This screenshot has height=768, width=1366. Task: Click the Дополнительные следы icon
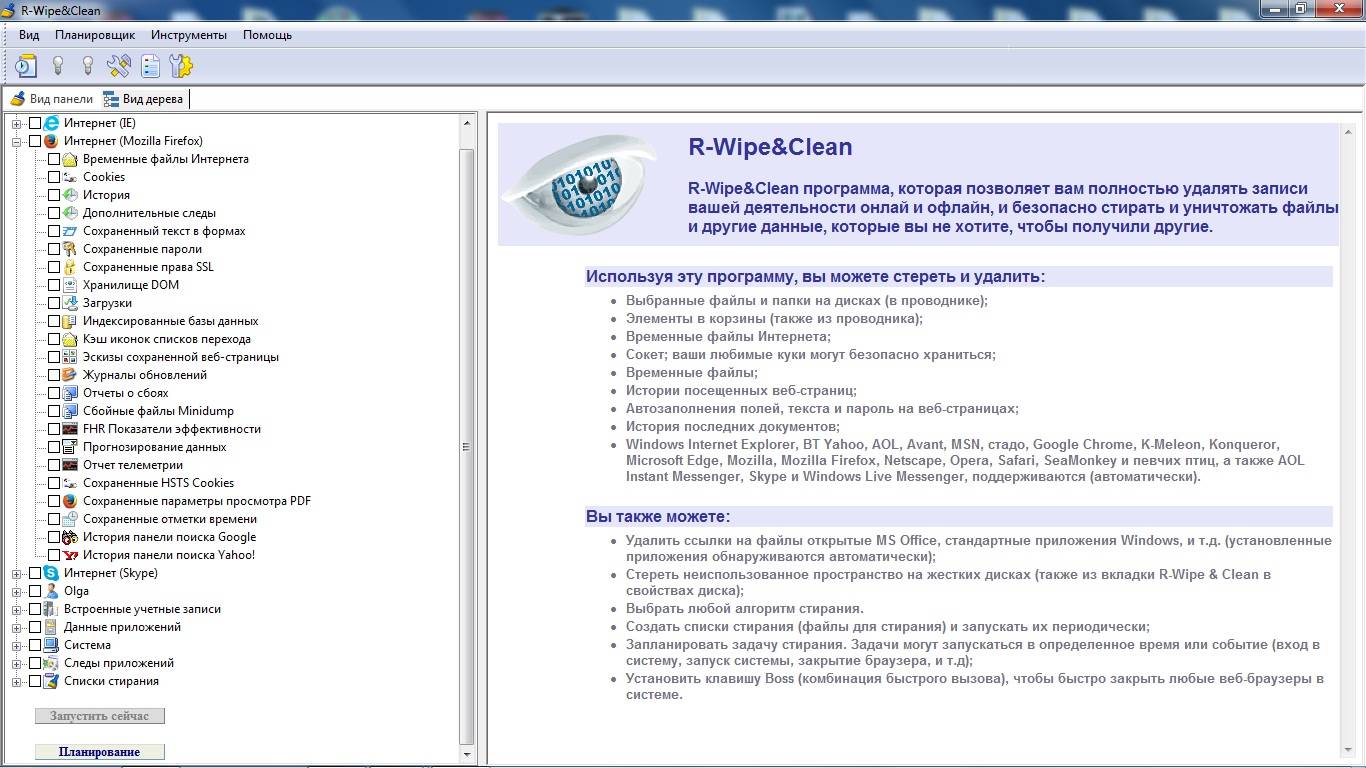[x=70, y=213]
